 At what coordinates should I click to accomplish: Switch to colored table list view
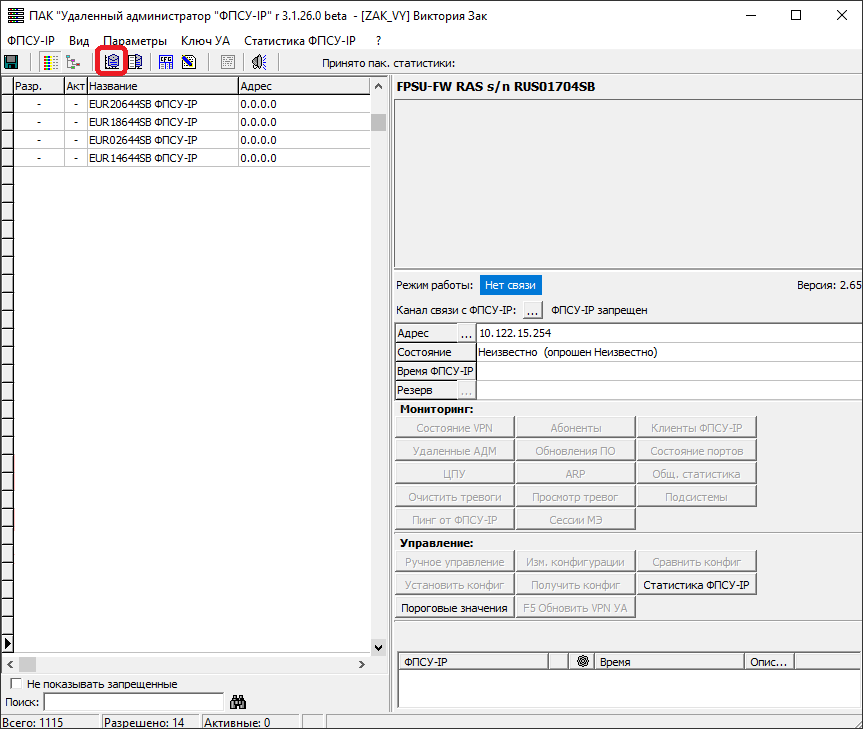click(50, 62)
